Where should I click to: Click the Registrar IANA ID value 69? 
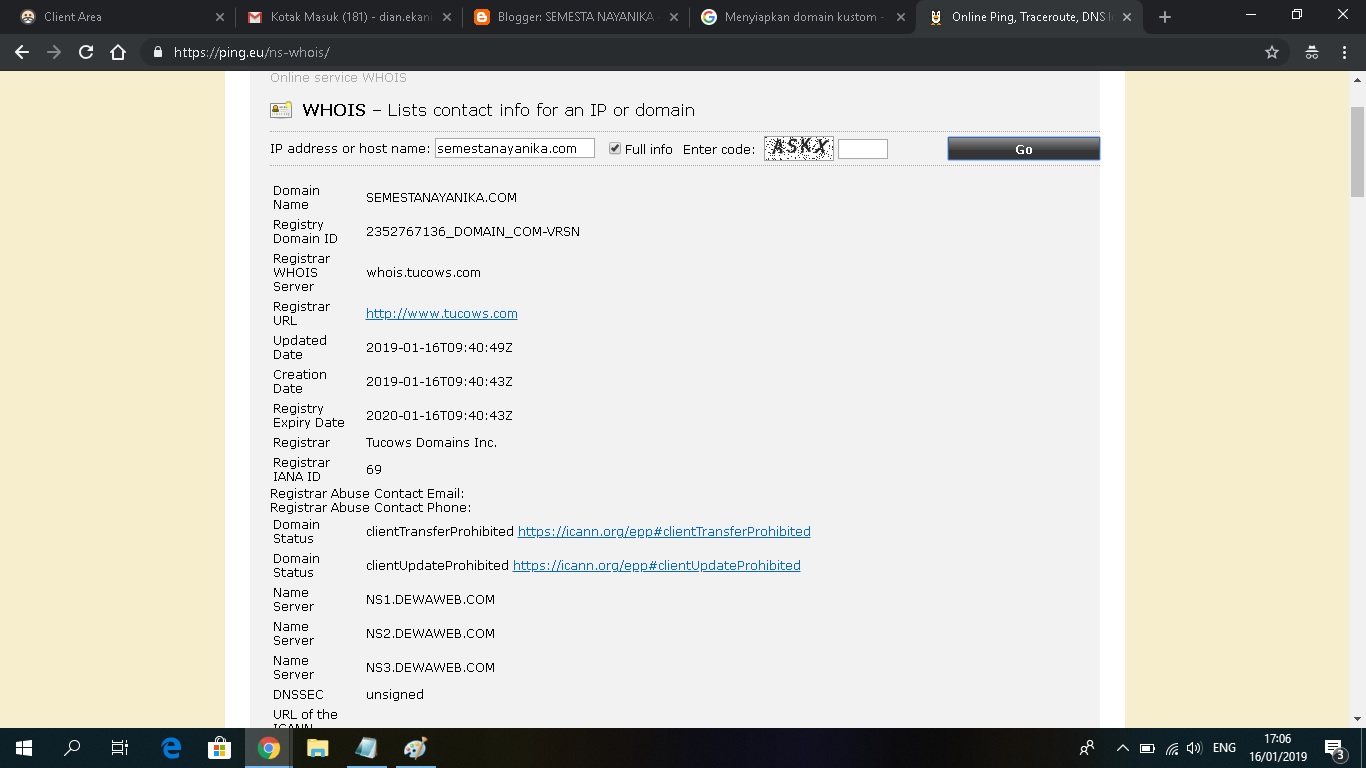pos(374,469)
